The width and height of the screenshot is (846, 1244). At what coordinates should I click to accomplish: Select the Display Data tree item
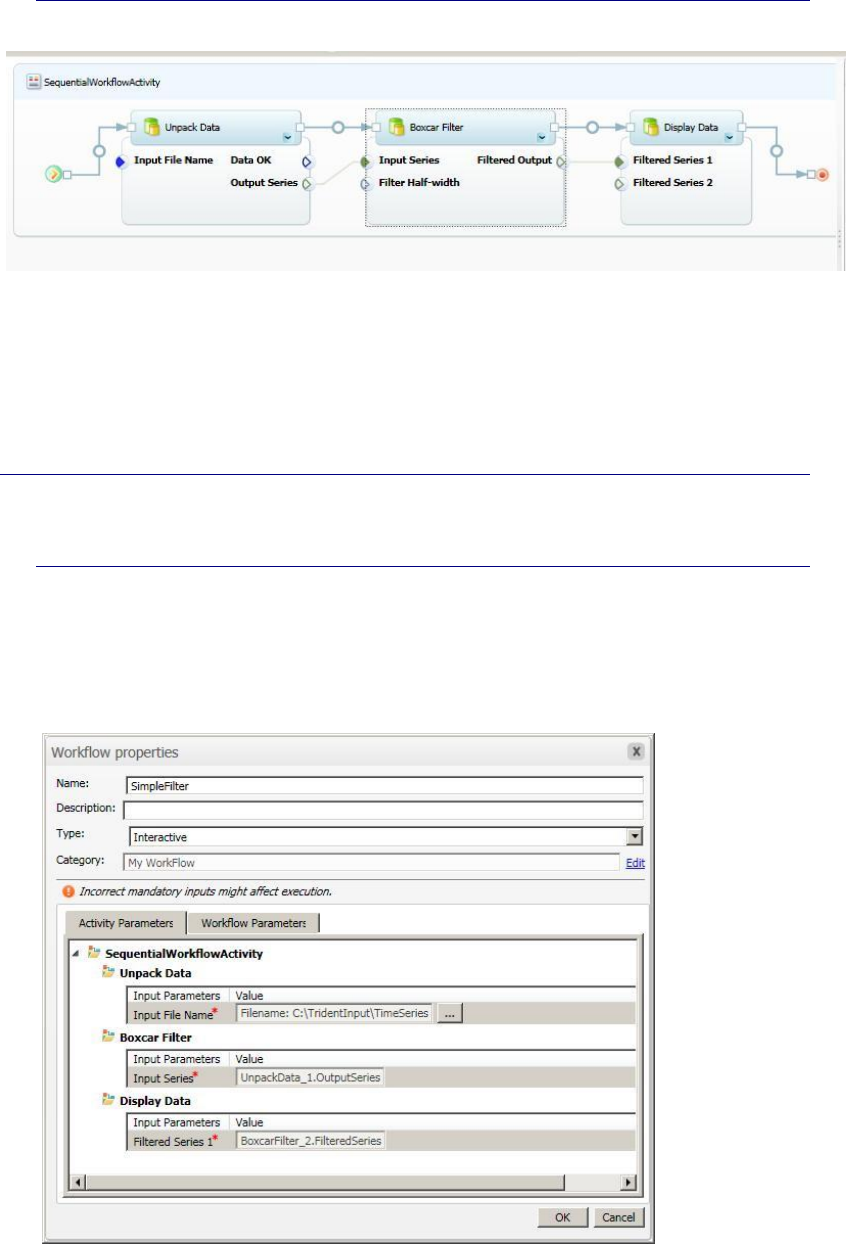(156, 1100)
